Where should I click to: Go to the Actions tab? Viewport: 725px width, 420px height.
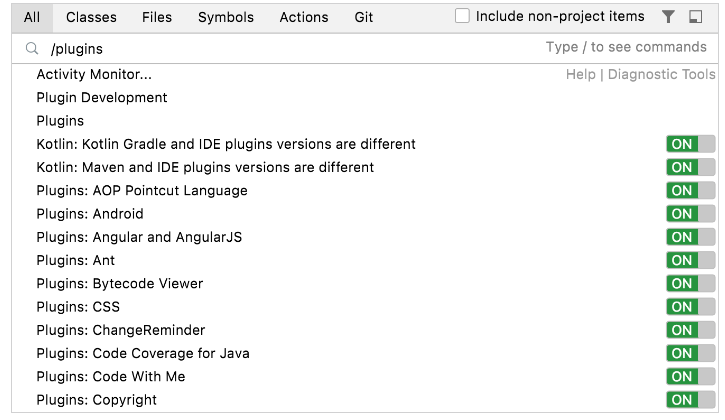[x=304, y=18]
